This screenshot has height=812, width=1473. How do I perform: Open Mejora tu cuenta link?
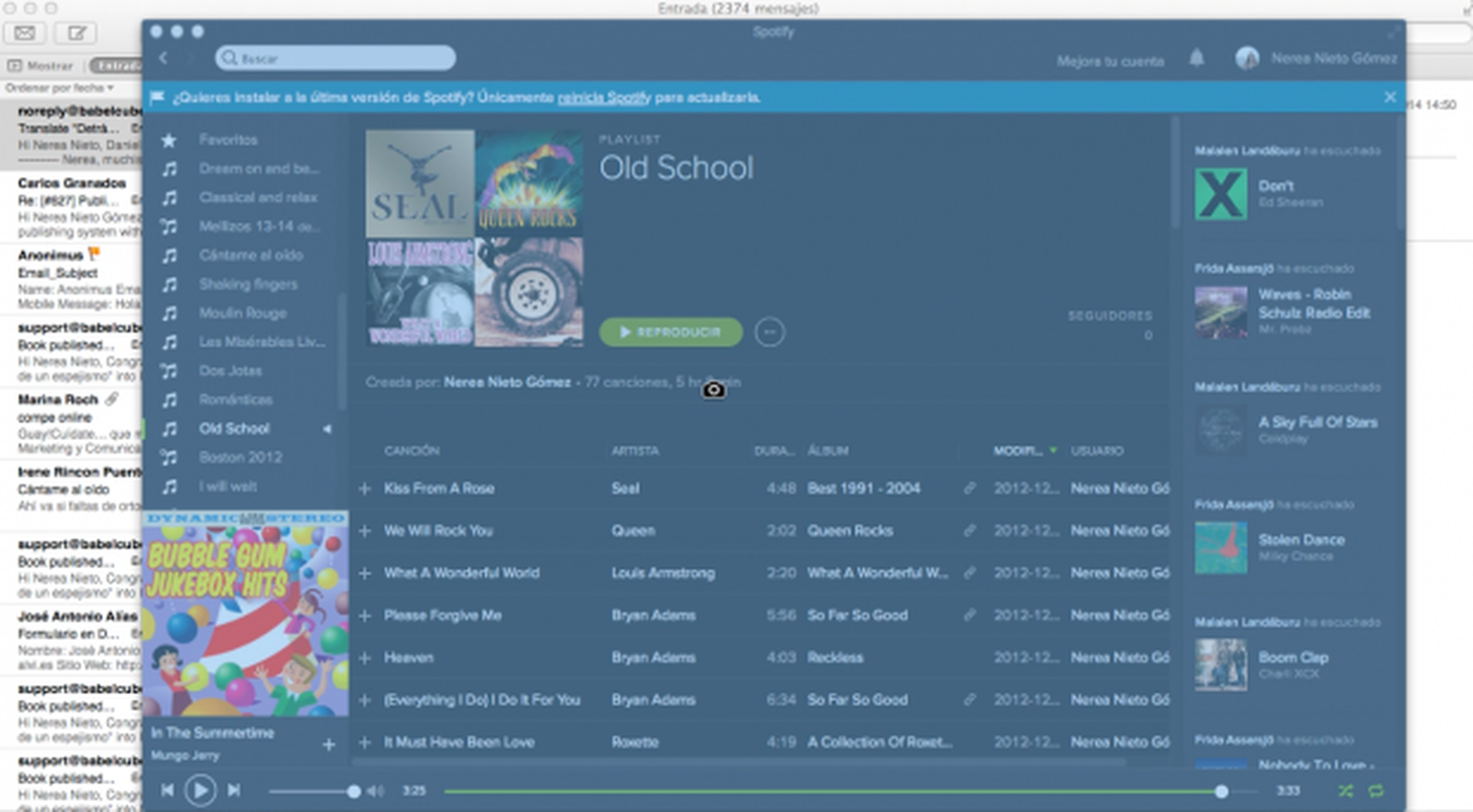point(1110,61)
